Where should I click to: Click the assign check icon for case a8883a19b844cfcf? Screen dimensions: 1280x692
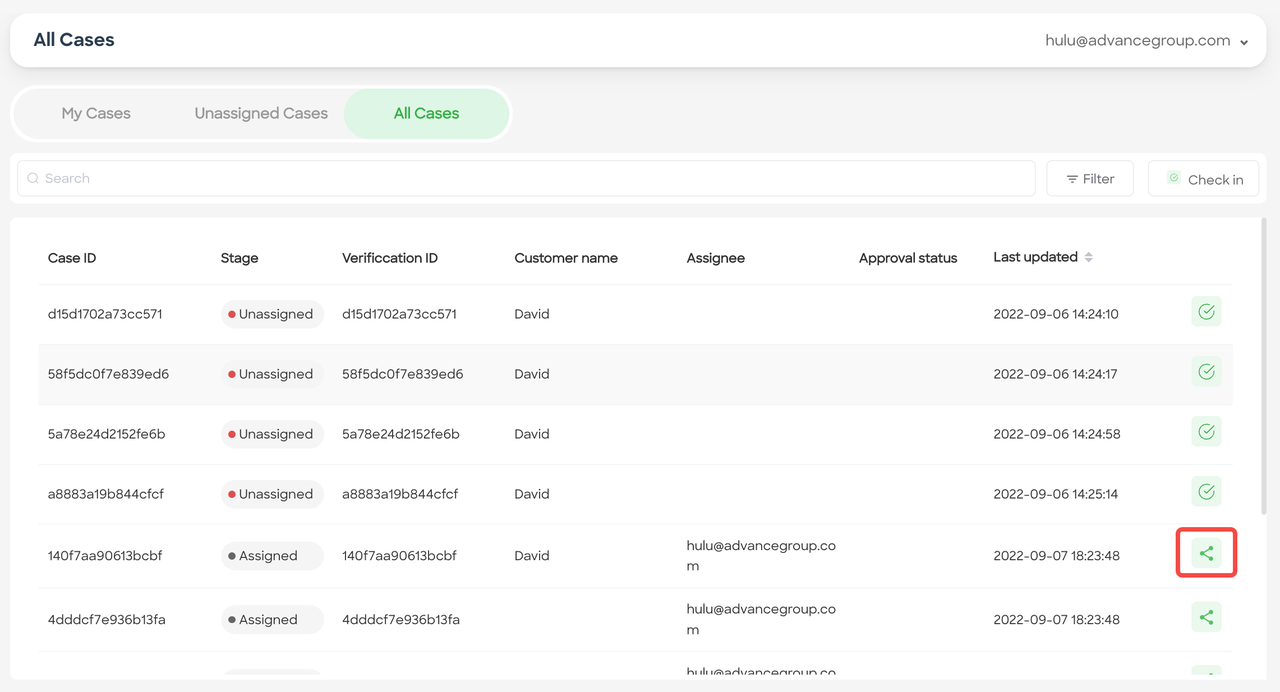[x=1206, y=492]
